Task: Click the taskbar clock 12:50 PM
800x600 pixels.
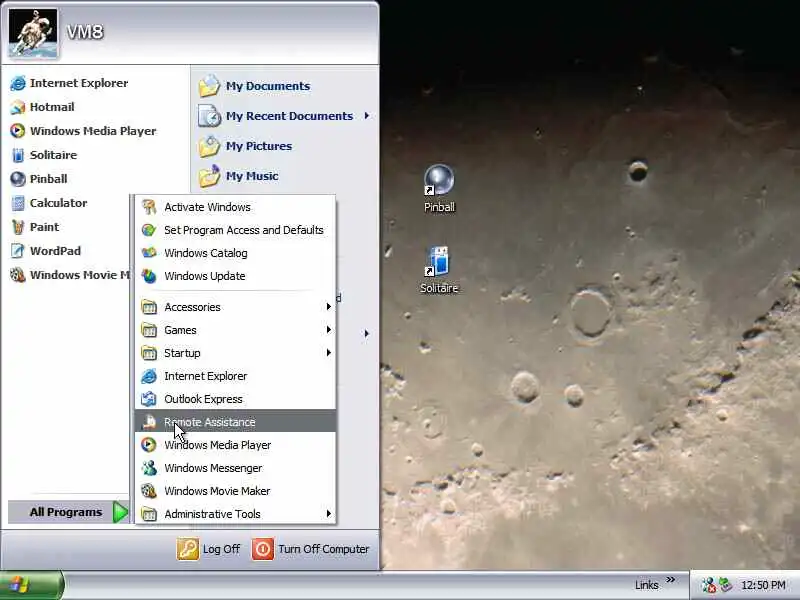Action: click(x=763, y=585)
